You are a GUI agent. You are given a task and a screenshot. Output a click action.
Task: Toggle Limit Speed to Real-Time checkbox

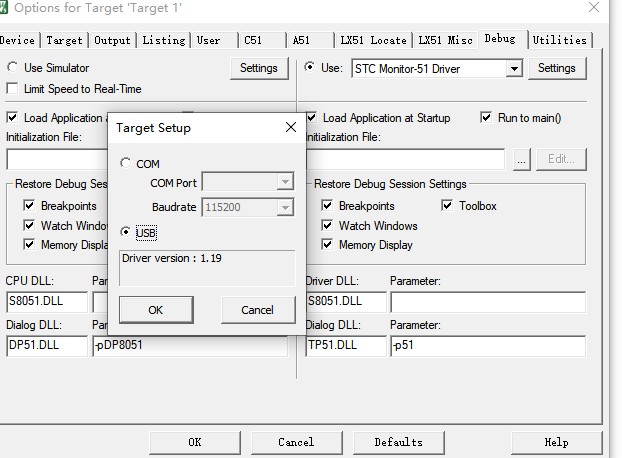[x=12, y=88]
